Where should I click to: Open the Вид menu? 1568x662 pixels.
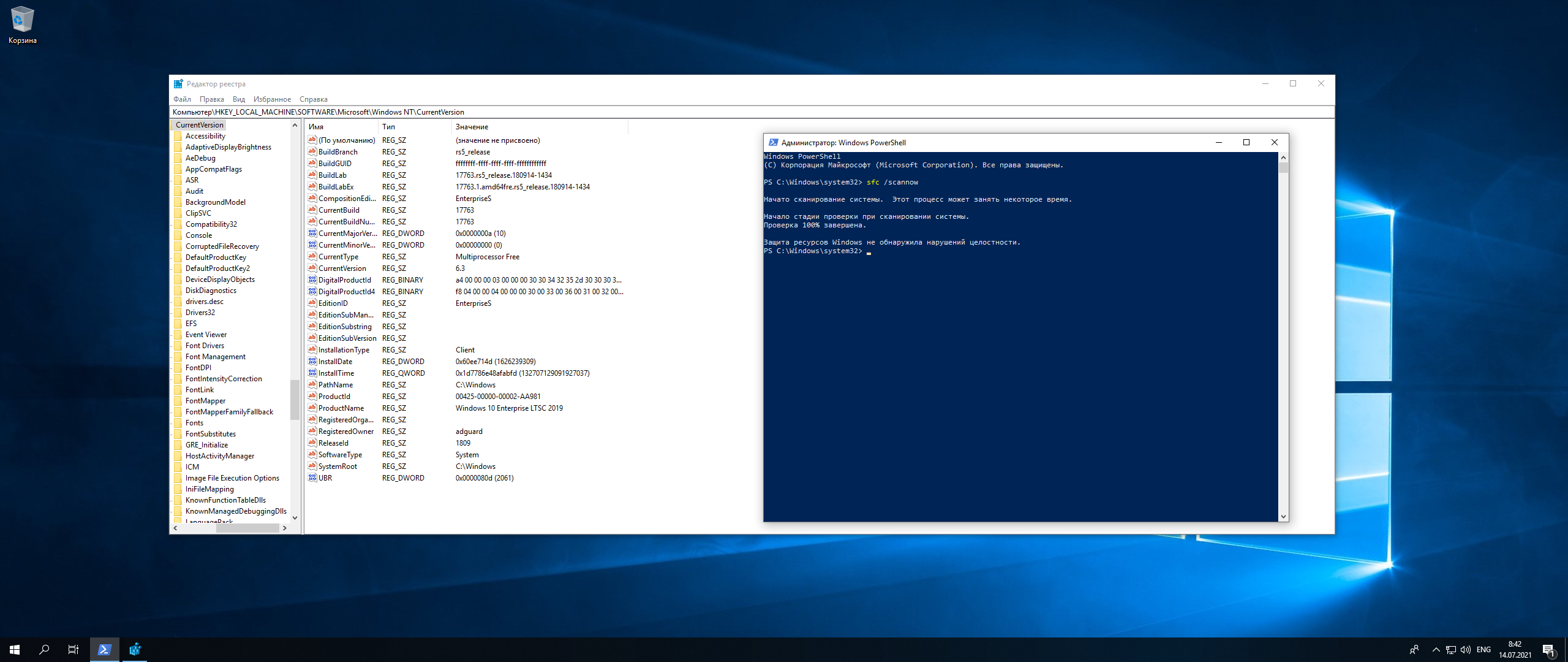[x=239, y=99]
